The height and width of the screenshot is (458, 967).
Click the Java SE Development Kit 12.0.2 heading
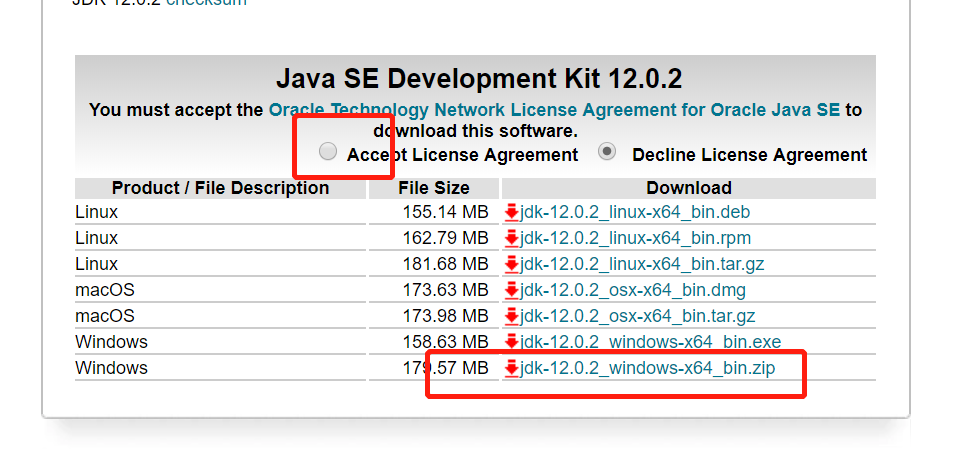pos(479,79)
